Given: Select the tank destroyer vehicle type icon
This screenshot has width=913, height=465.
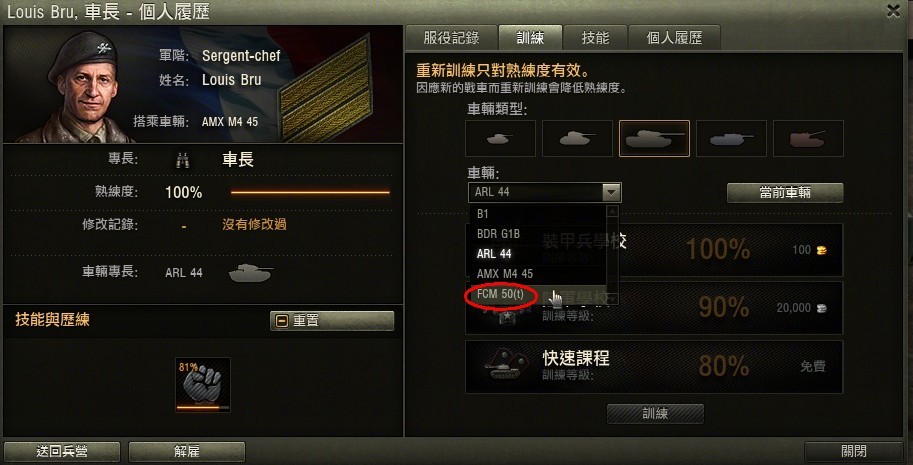Looking at the screenshot, I should coord(731,139).
